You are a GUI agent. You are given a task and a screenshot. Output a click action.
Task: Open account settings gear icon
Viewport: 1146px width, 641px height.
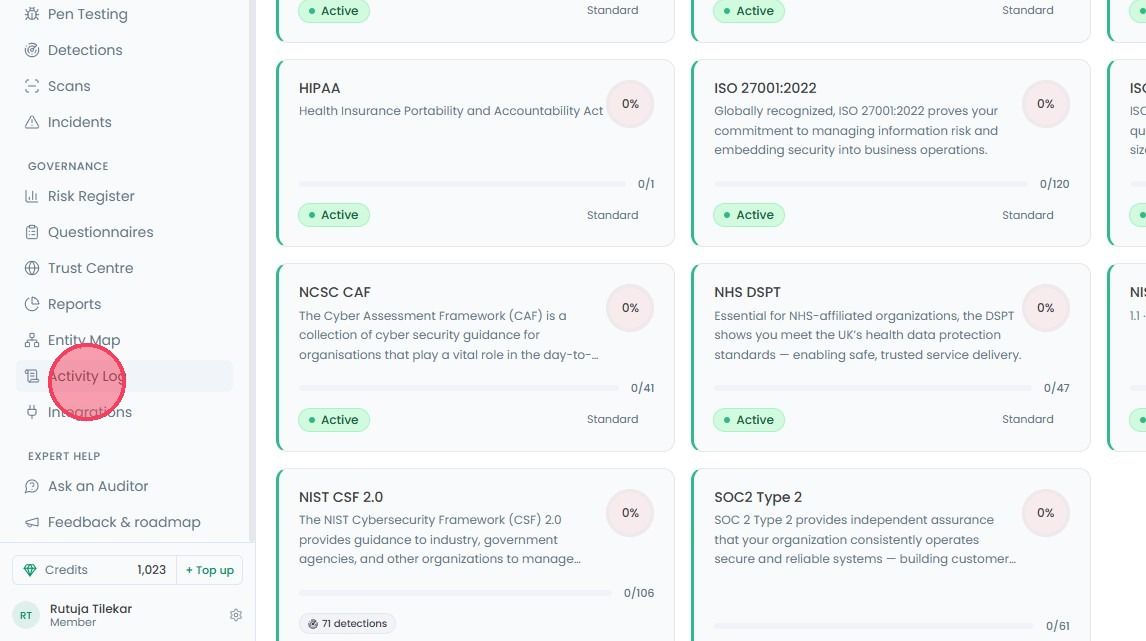(235, 615)
